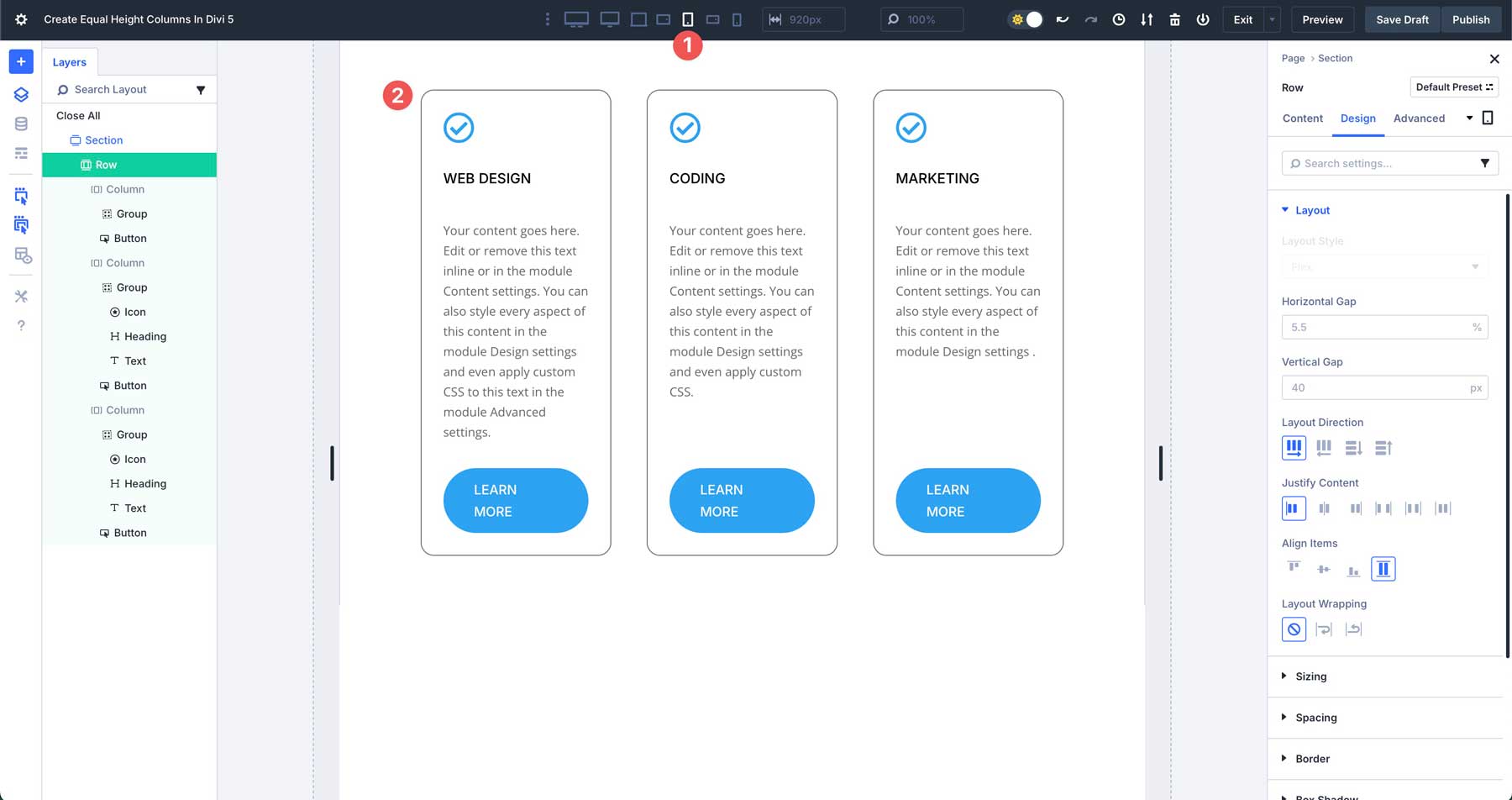Align items to stretch
The height and width of the screenshot is (800, 1512).
1383,569
